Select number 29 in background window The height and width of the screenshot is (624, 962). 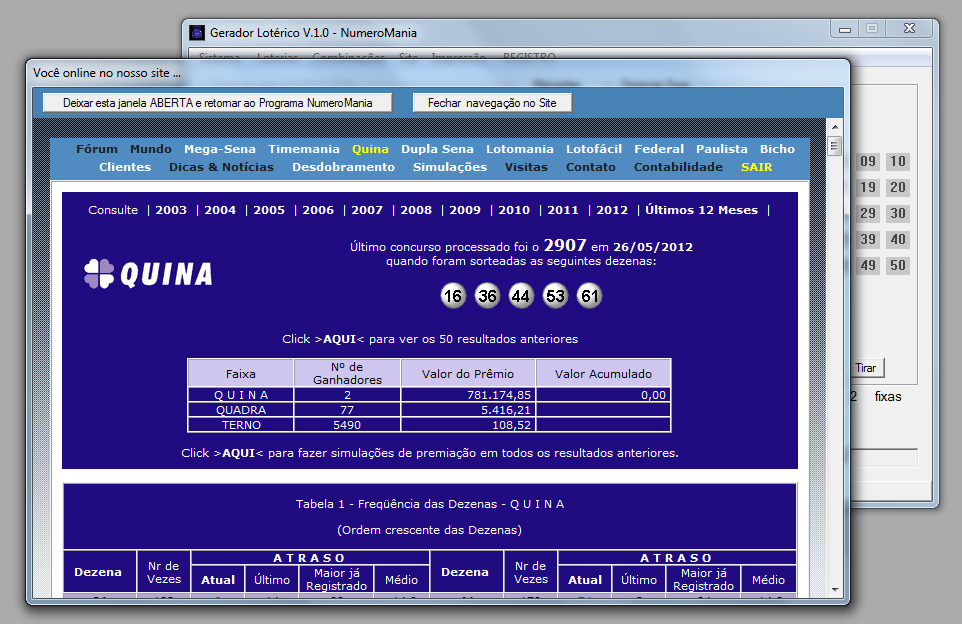(x=868, y=214)
